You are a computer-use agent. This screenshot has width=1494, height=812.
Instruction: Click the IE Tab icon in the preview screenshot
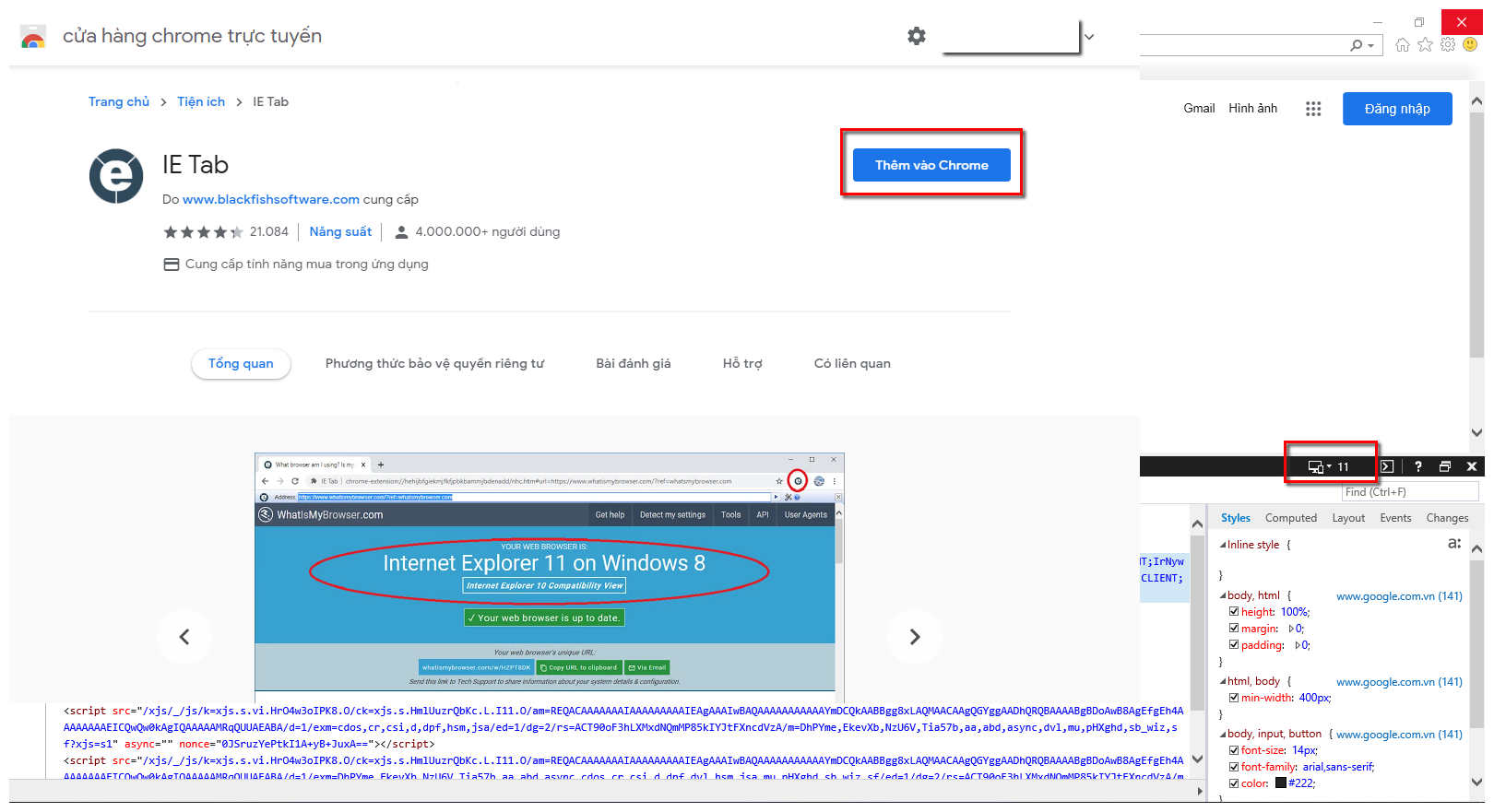point(798,481)
